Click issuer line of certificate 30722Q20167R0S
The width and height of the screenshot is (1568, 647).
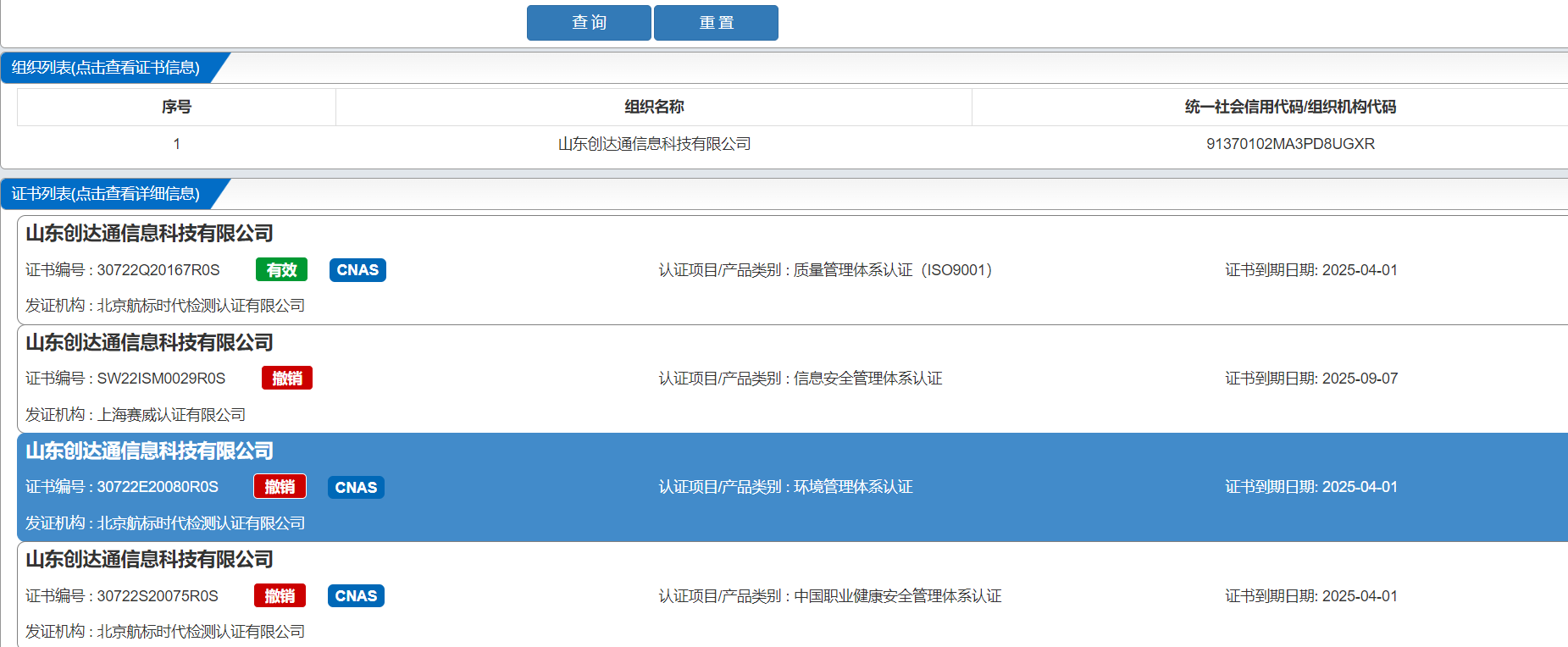[165, 306]
